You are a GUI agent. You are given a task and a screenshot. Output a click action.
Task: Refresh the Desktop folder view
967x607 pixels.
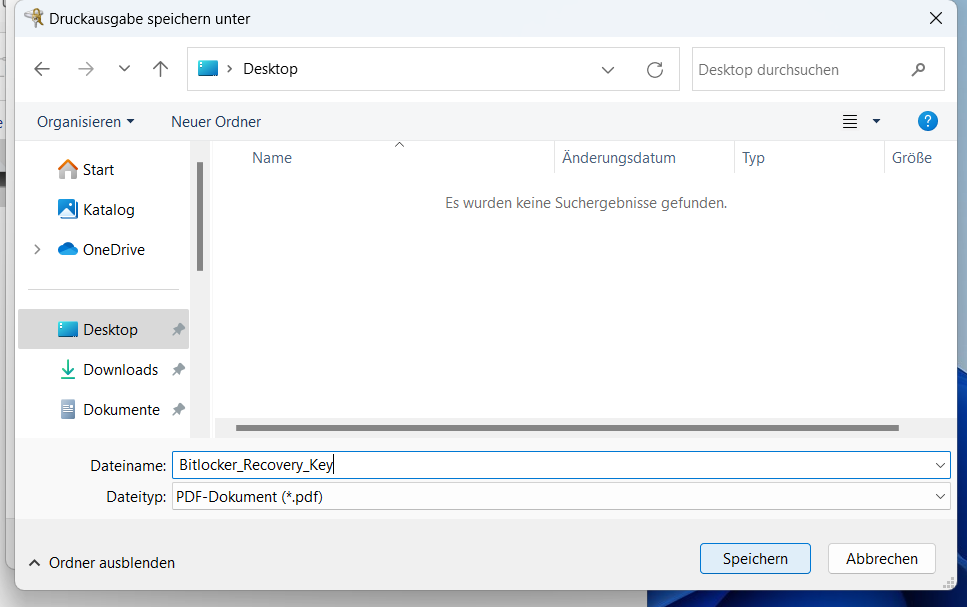click(655, 70)
